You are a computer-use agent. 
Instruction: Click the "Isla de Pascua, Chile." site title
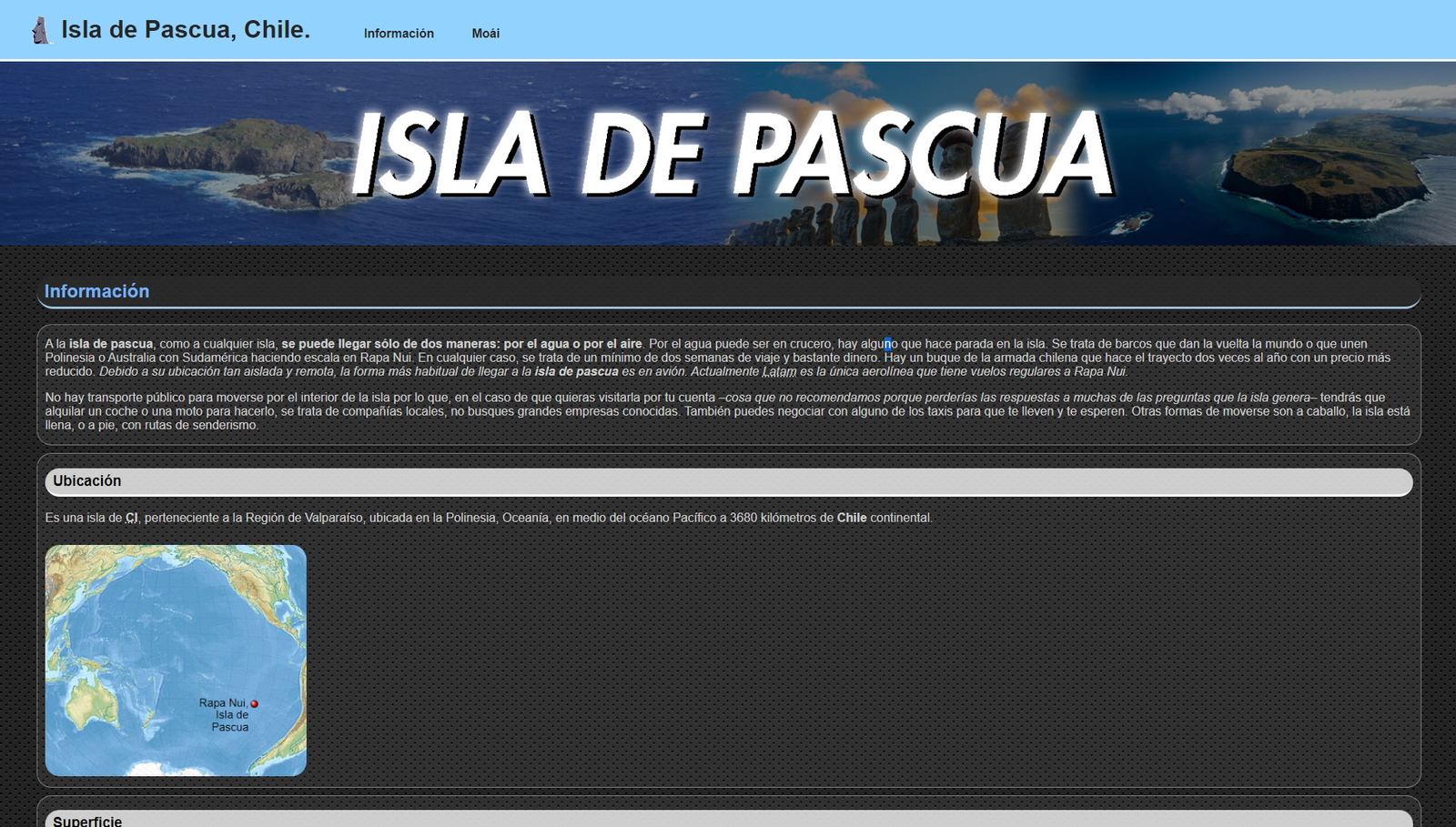pos(186,30)
